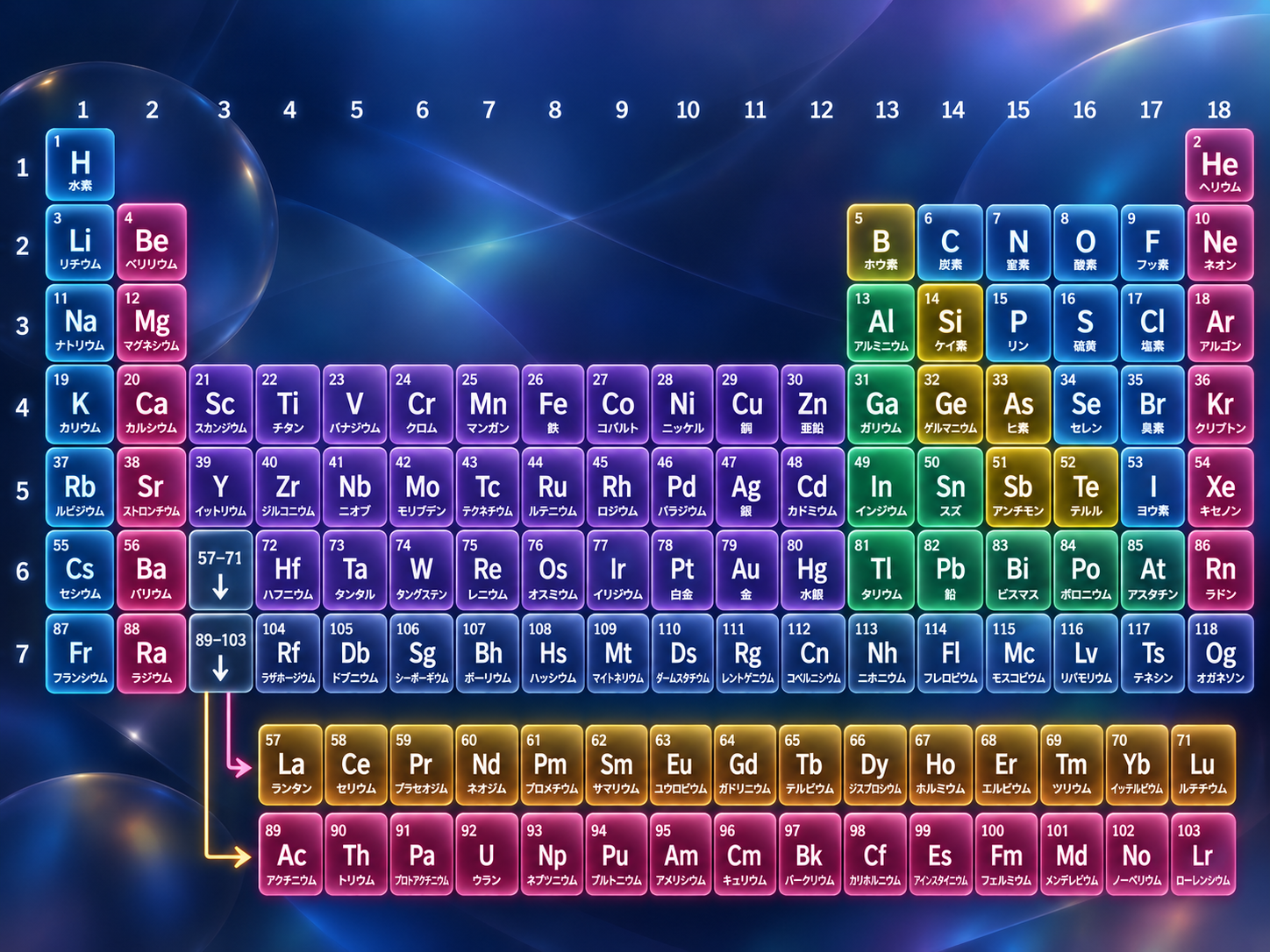Select the Iodine (I) tile
Image resolution: width=1270 pixels, height=952 pixels.
1152,487
